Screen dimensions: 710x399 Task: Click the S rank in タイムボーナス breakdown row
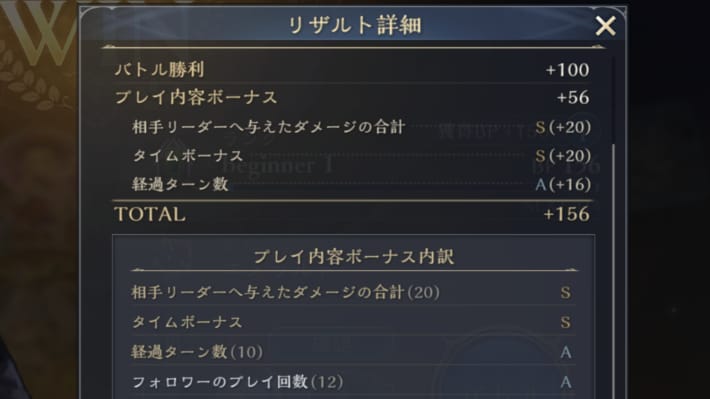pyautogui.click(x=566, y=322)
